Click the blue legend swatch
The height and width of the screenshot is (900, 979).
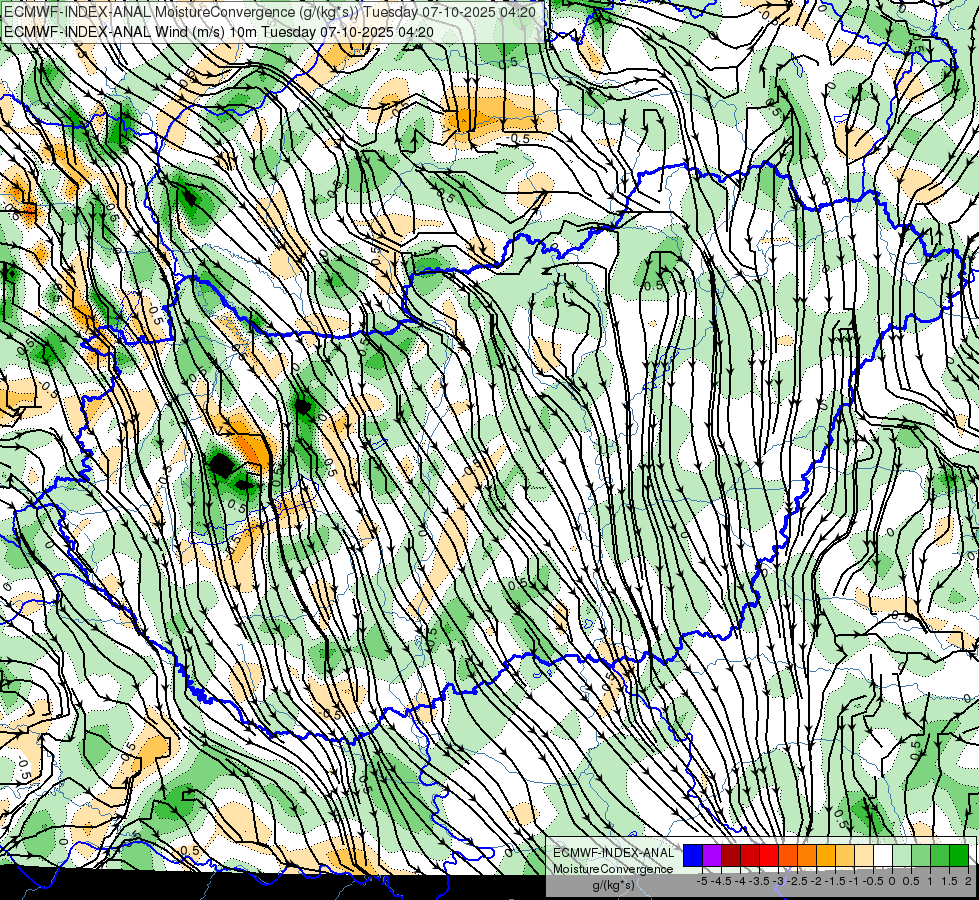[x=693, y=855]
